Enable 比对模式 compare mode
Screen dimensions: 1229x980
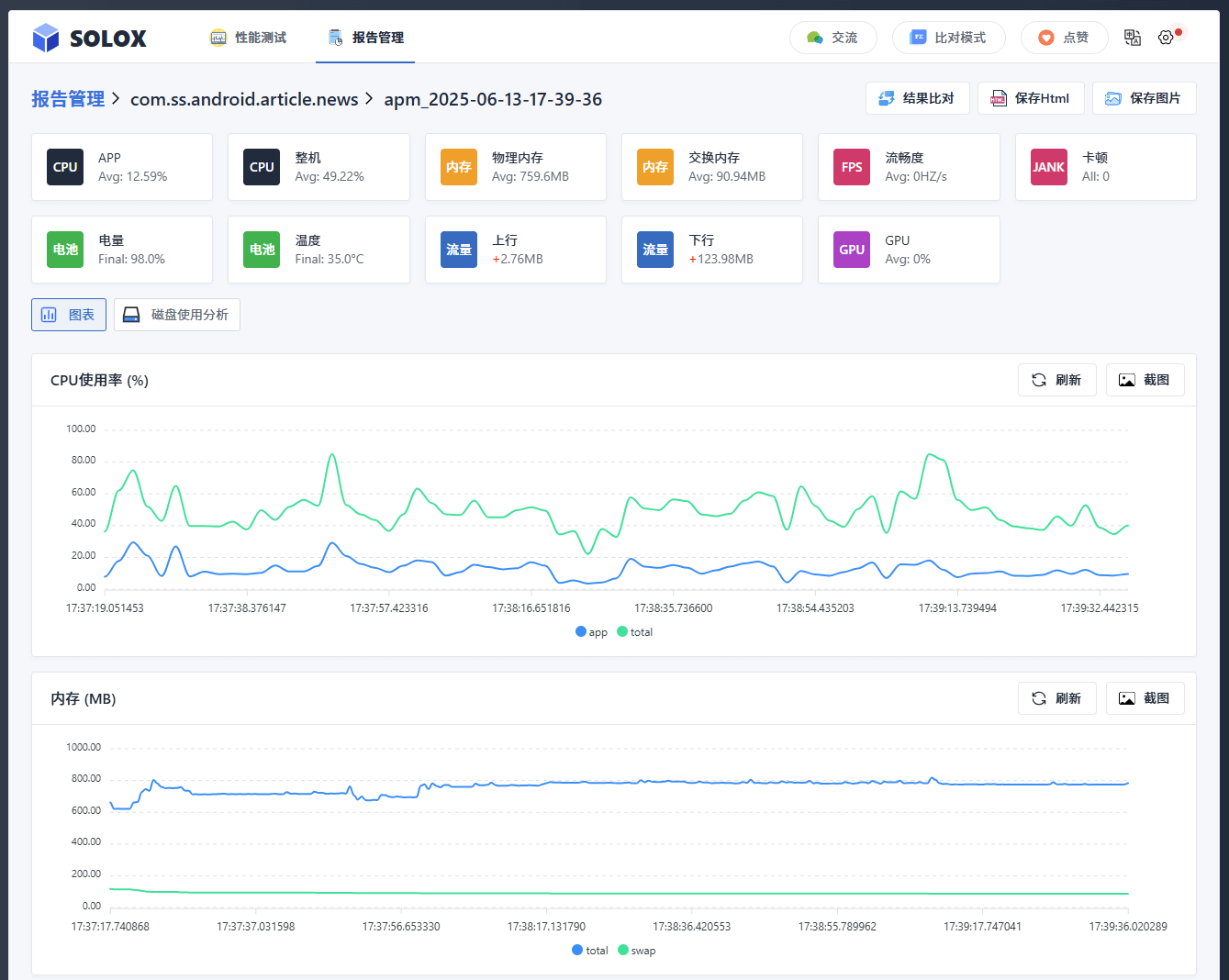948,38
